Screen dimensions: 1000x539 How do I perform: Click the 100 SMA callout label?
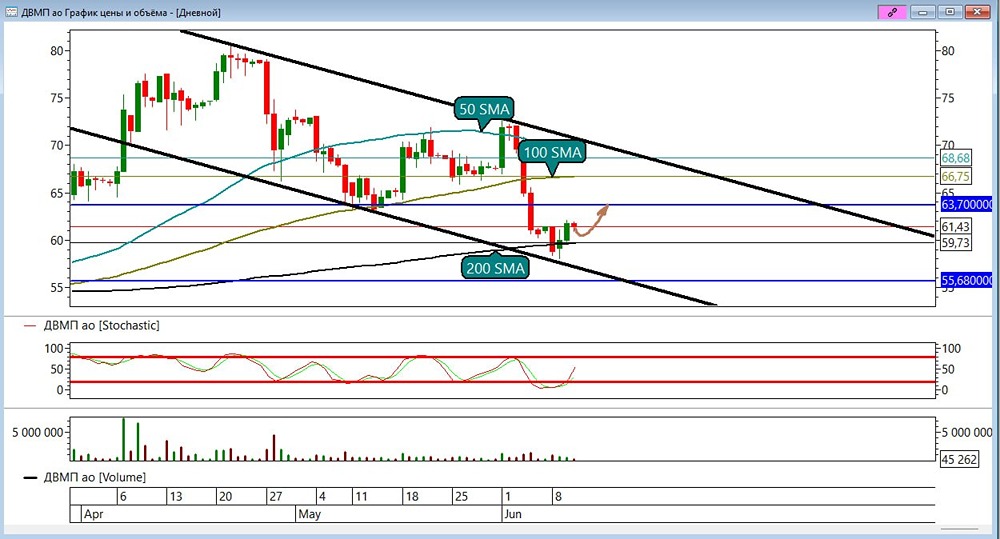552,152
